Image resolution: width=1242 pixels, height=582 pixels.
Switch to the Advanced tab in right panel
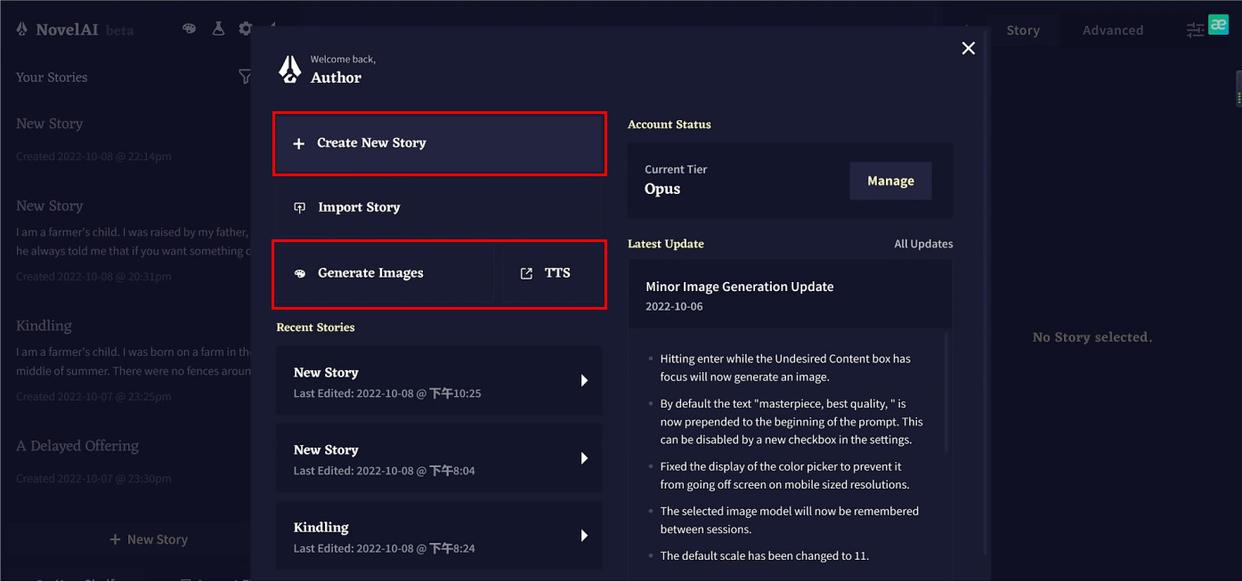coord(1112,30)
